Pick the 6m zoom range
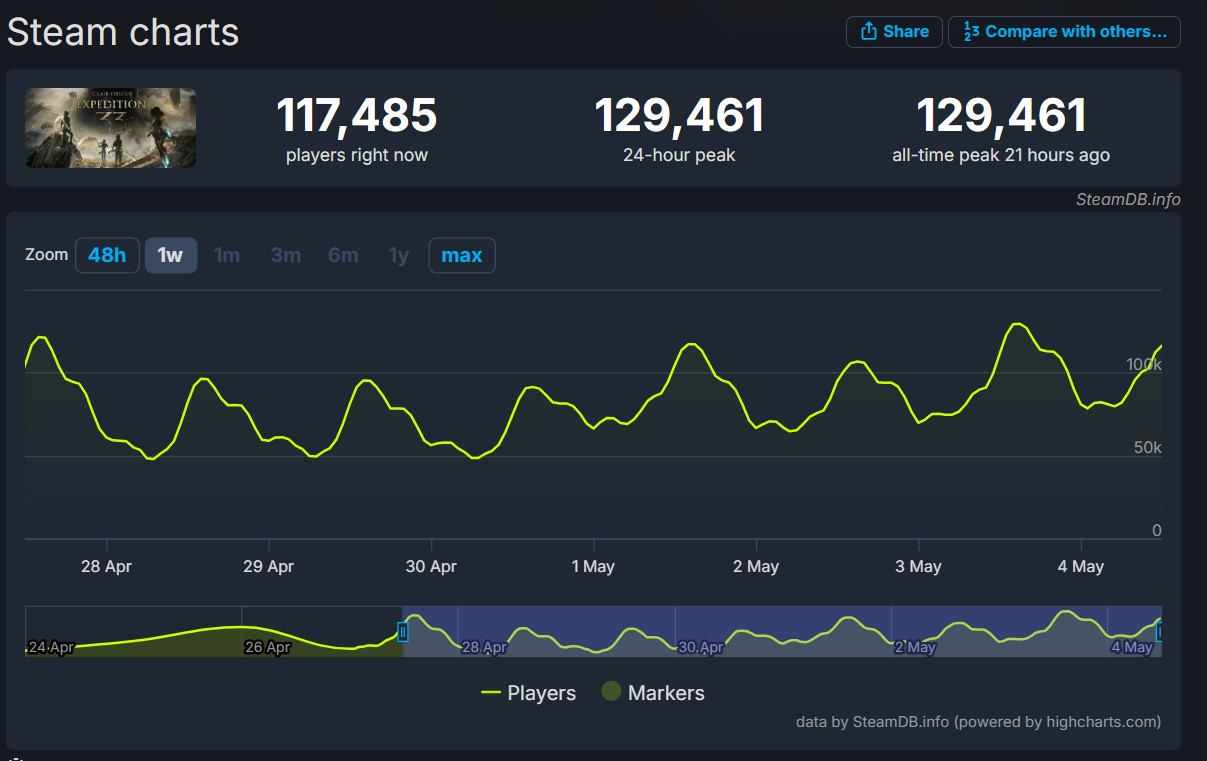Image resolution: width=1207 pixels, height=761 pixels. [x=343, y=255]
